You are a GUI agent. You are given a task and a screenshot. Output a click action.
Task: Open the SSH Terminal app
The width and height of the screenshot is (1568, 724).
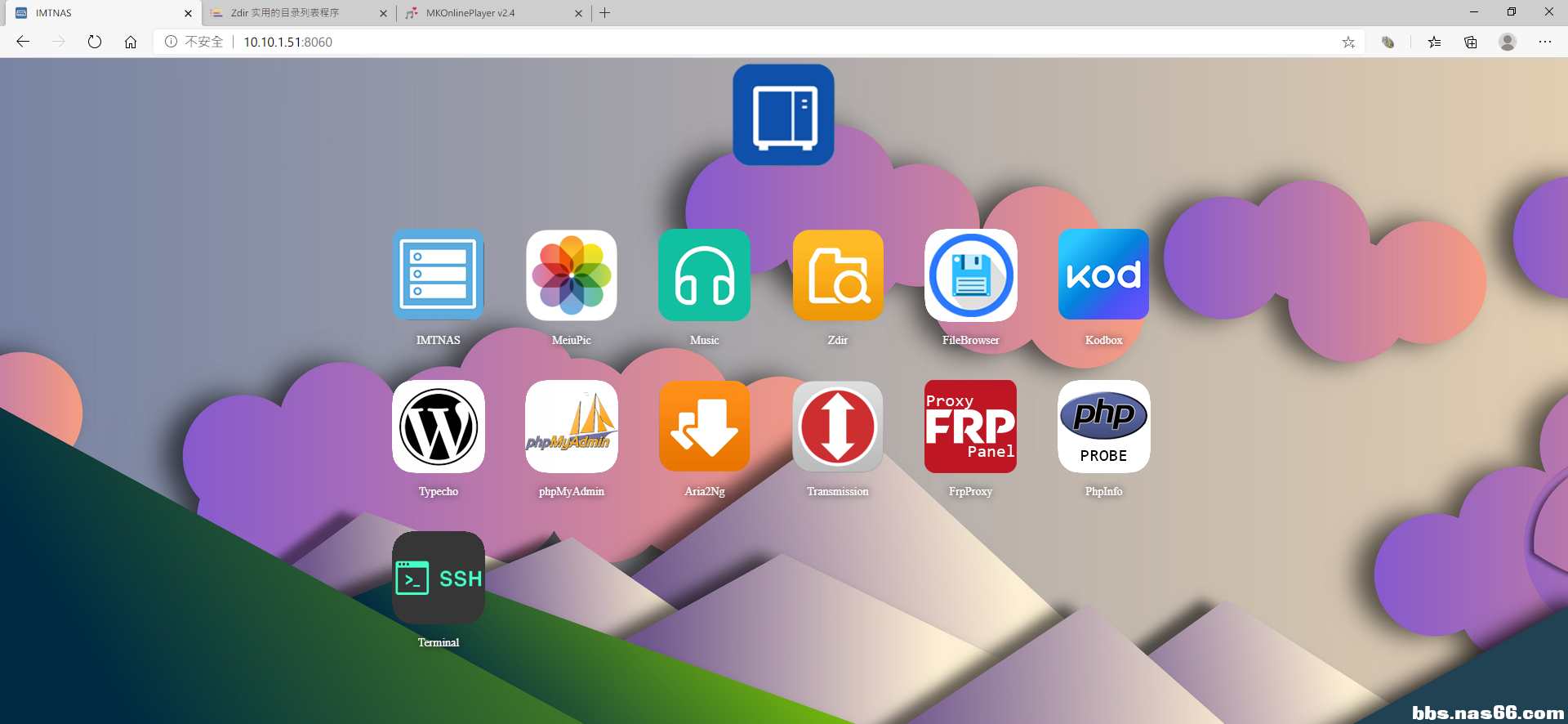439,578
